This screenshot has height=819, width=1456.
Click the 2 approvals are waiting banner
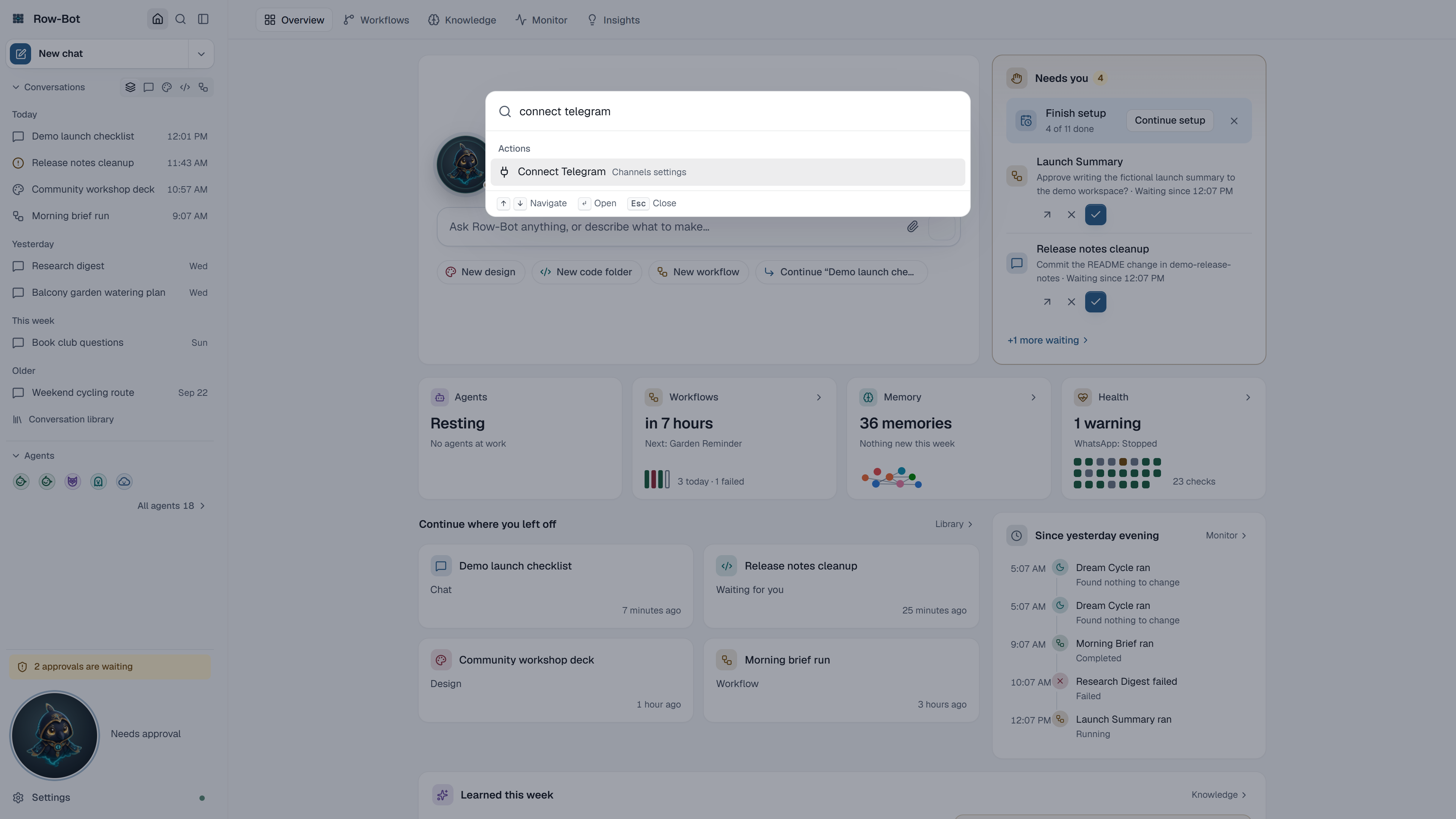pos(110,667)
